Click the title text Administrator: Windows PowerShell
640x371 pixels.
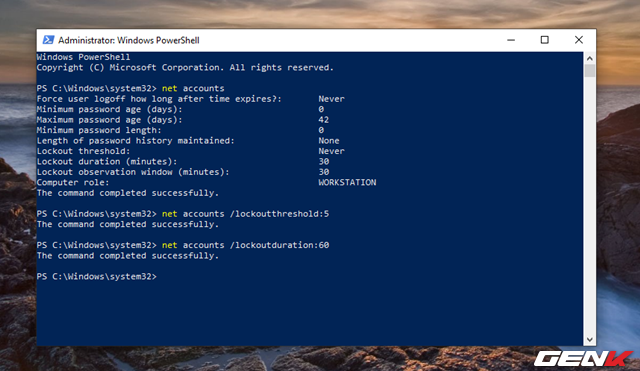pyautogui.click(x=129, y=40)
